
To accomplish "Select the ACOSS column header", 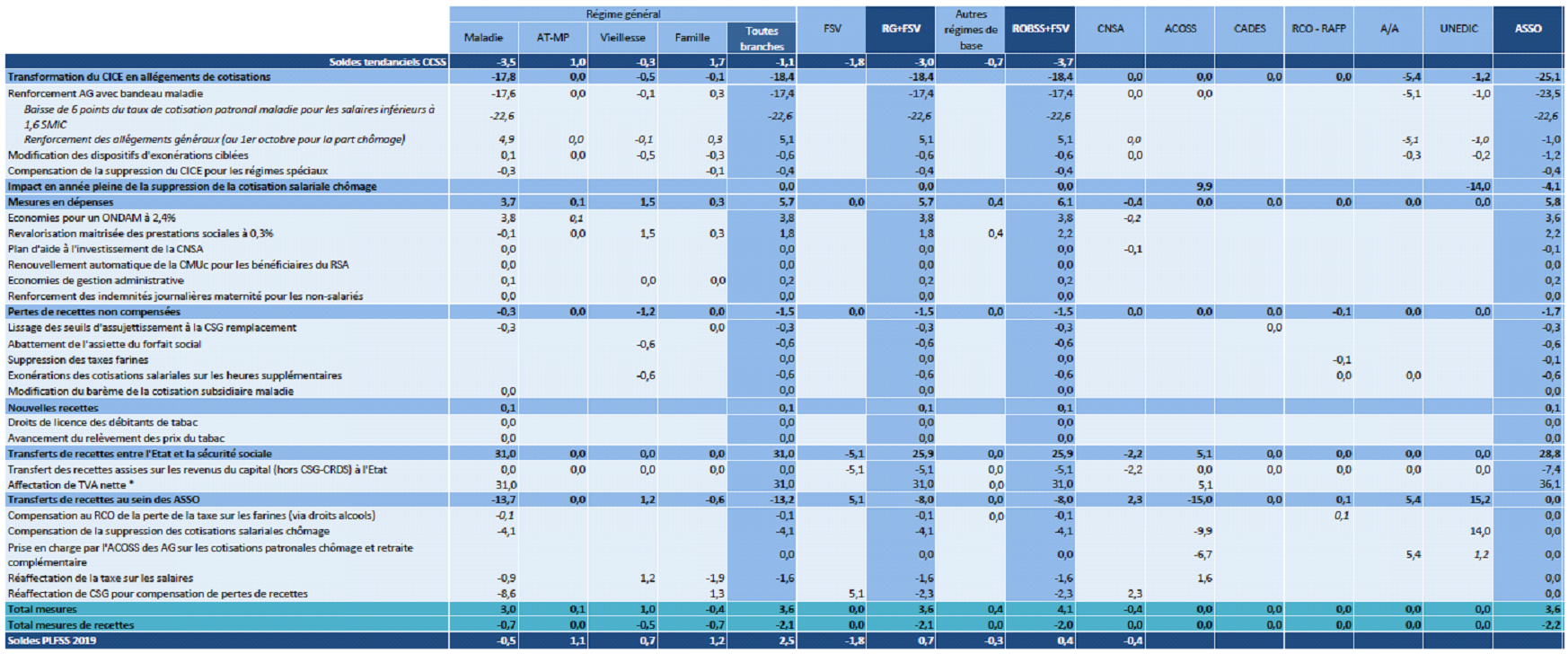I will coord(1180,29).
